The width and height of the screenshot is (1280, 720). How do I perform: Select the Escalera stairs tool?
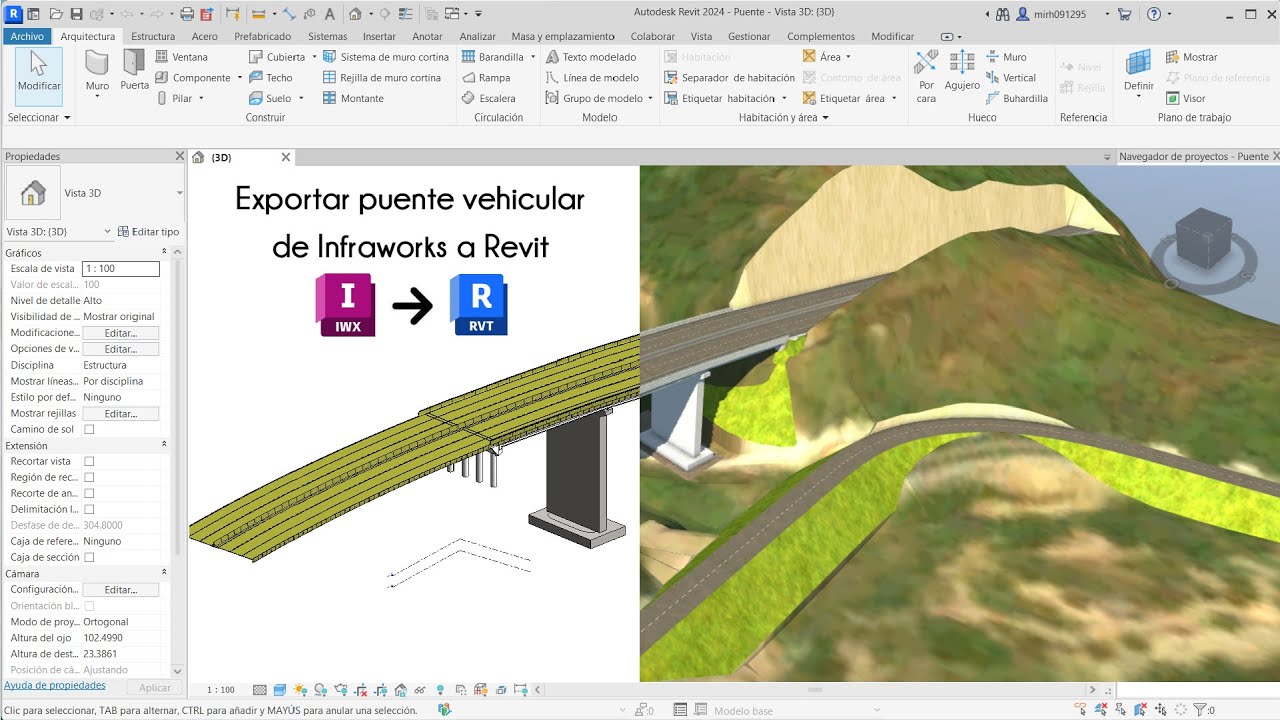point(489,99)
